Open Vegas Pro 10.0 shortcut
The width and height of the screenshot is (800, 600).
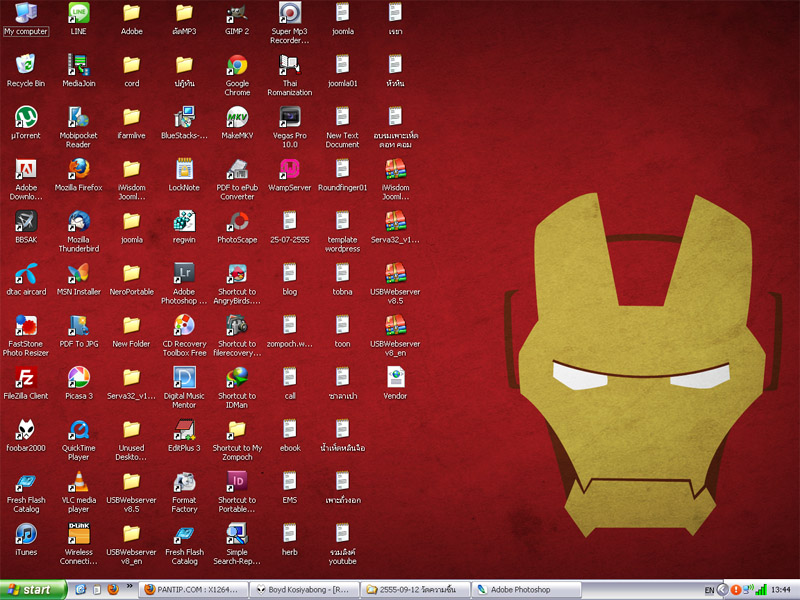290,128
